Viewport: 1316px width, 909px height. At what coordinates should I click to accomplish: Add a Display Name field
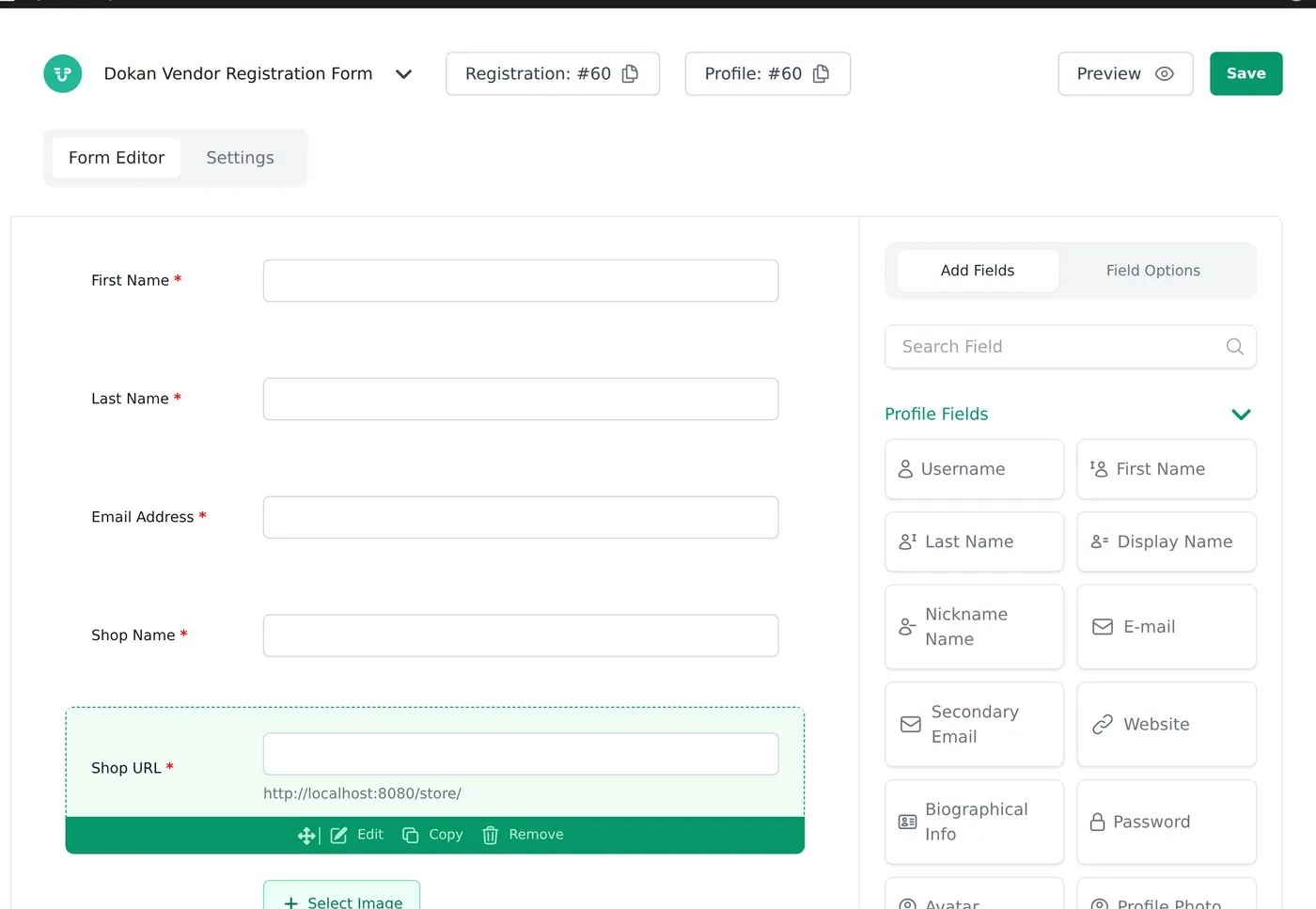(1167, 542)
